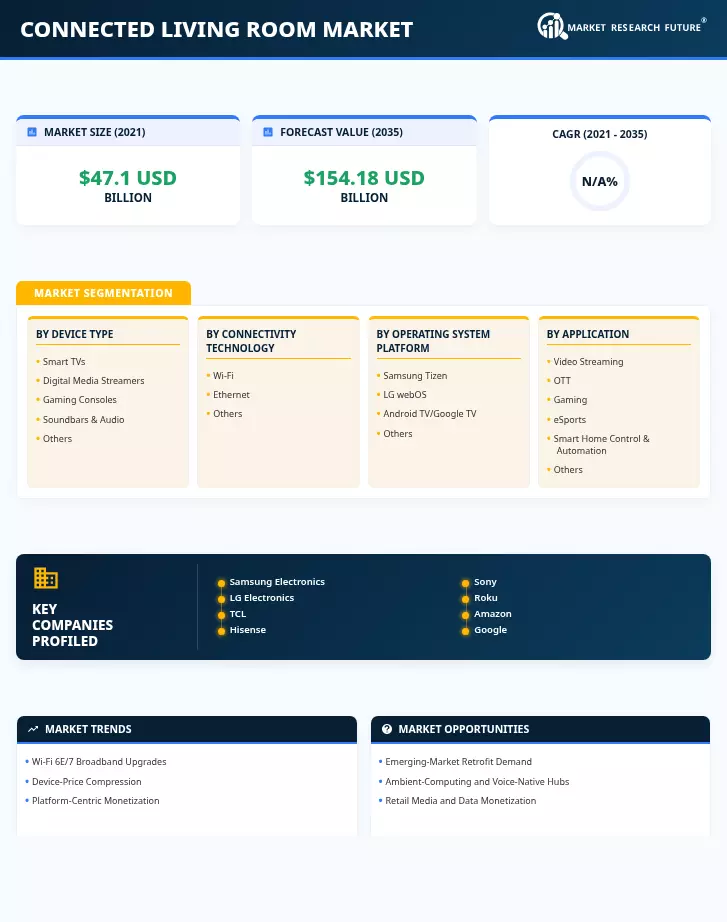The height and width of the screenshot is (922, 727).
Task: Click LG Electronics company entry
Action: click(x=262, y=597)
